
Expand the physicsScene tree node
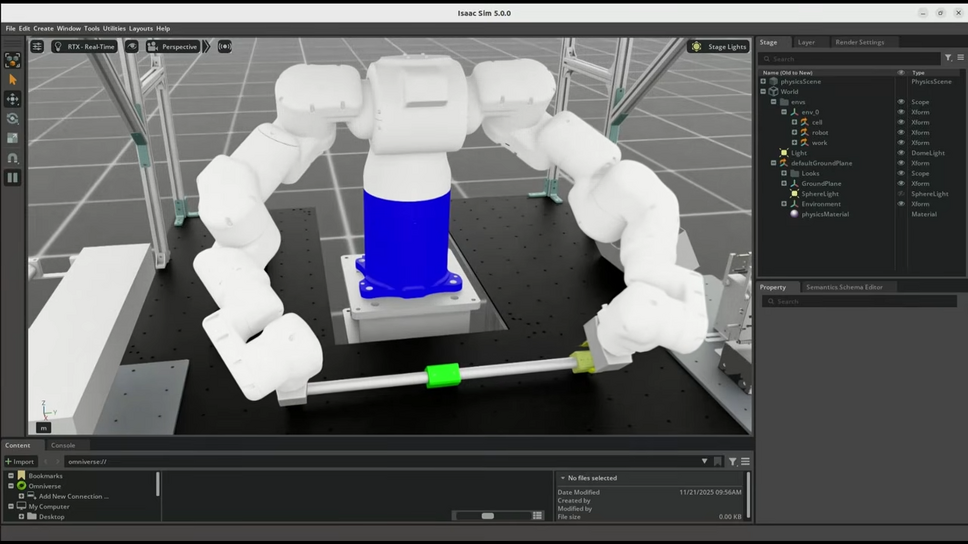[763, 82]
